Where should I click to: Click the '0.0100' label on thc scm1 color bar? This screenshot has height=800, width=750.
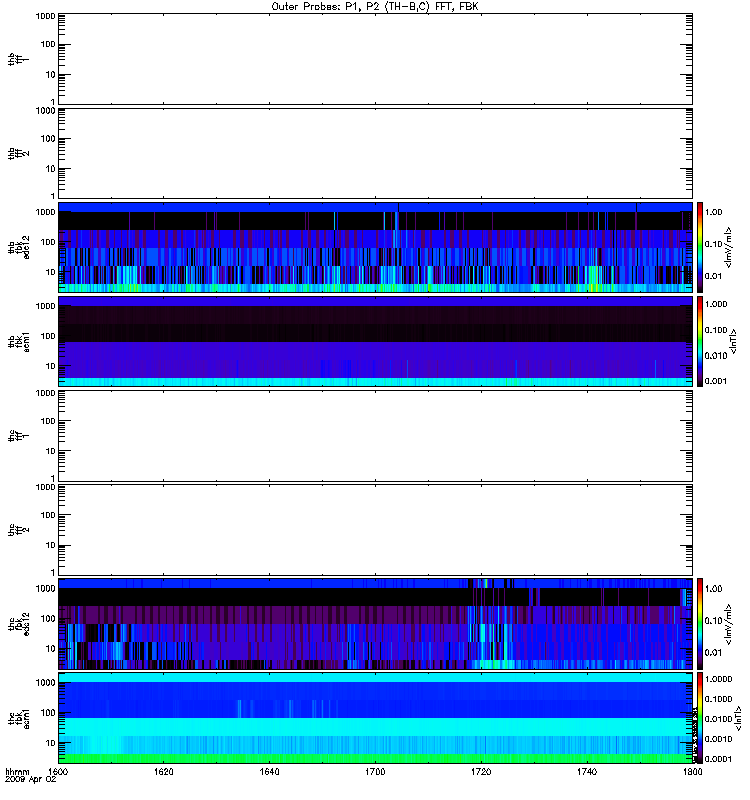pyautogui.click(x=718, y=719)
